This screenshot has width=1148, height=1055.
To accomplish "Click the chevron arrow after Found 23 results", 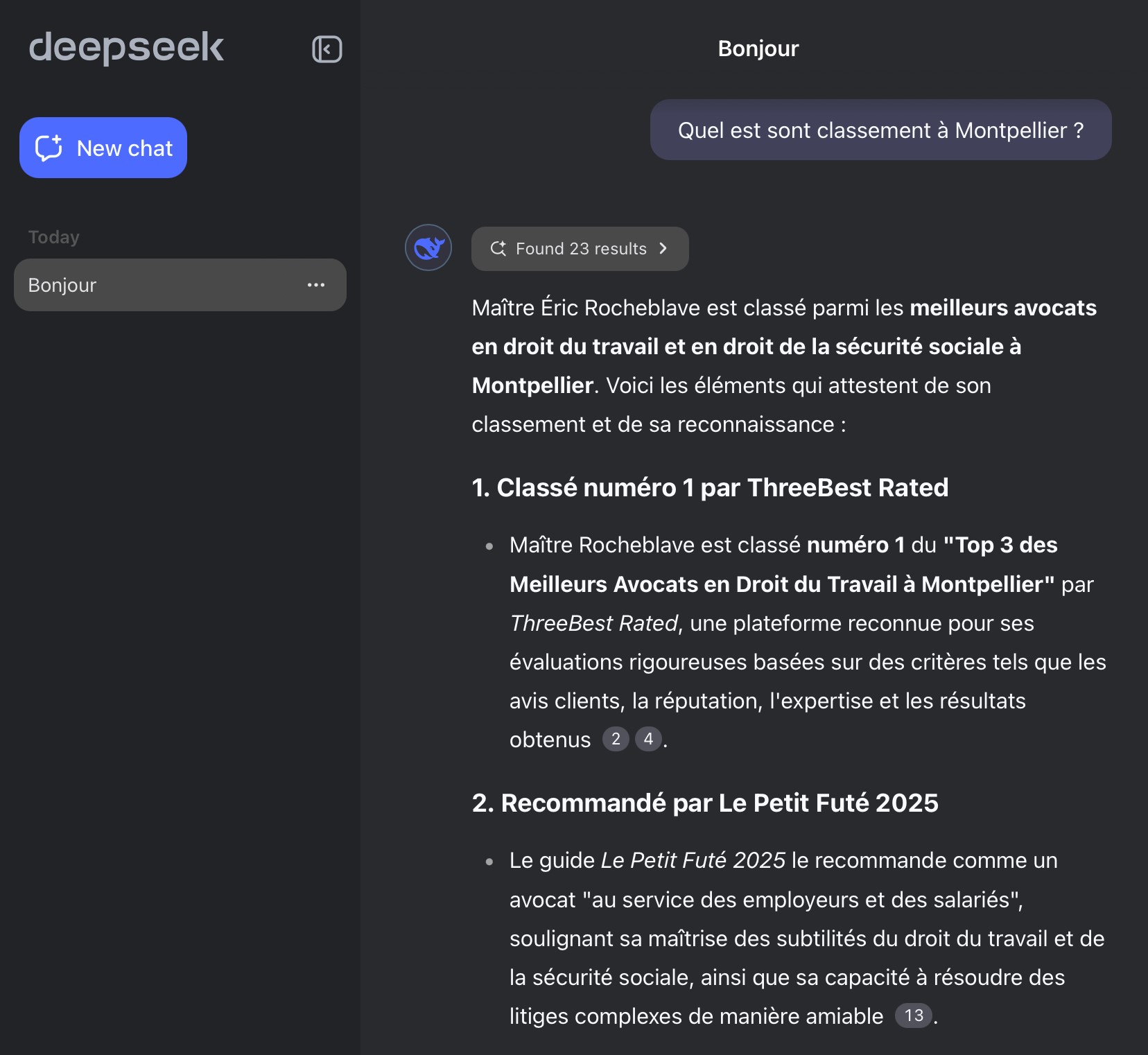I will tap(663, 248).
